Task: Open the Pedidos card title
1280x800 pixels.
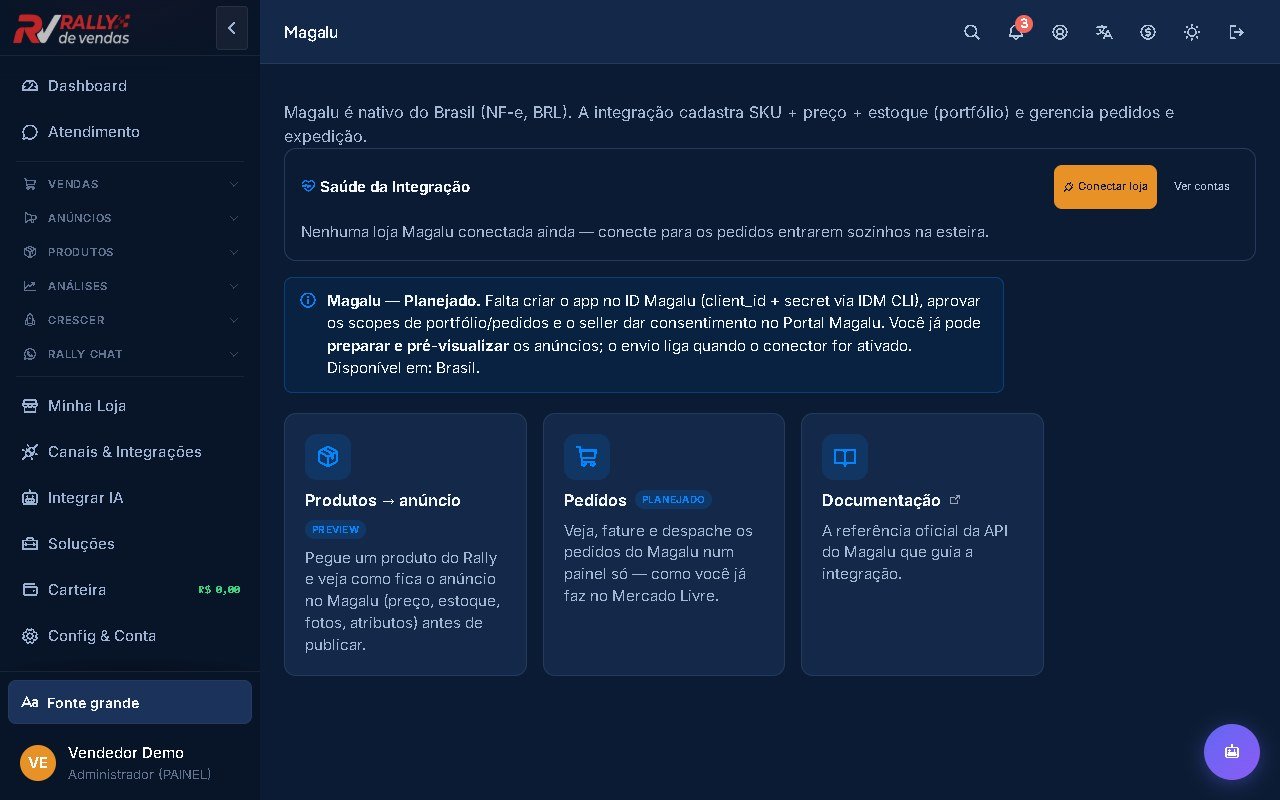Action: click(x=595, y=500)
